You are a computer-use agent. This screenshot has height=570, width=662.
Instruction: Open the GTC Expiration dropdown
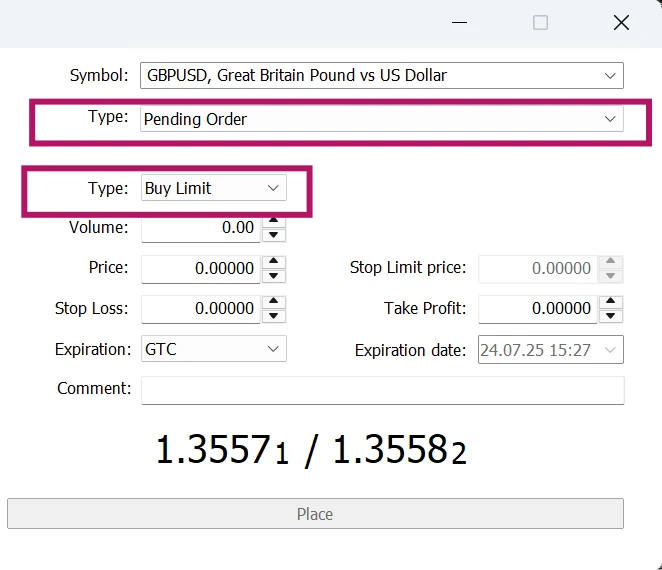pos(214,349)
